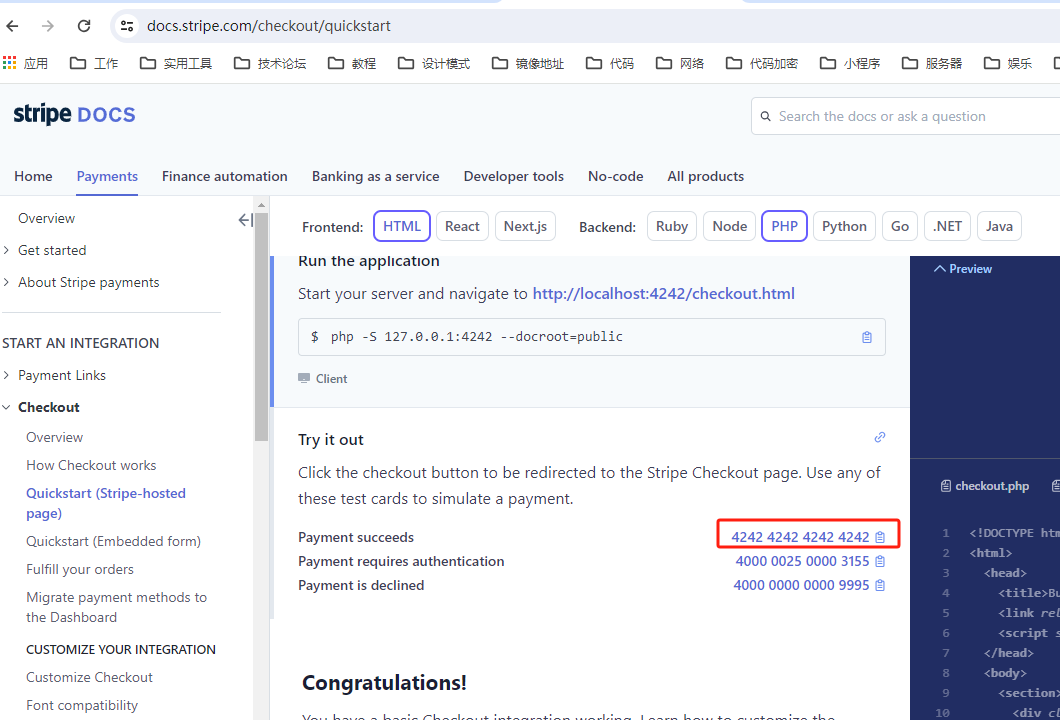Open the Developer tools tab
1060x720 pixels.
point(513,176)
